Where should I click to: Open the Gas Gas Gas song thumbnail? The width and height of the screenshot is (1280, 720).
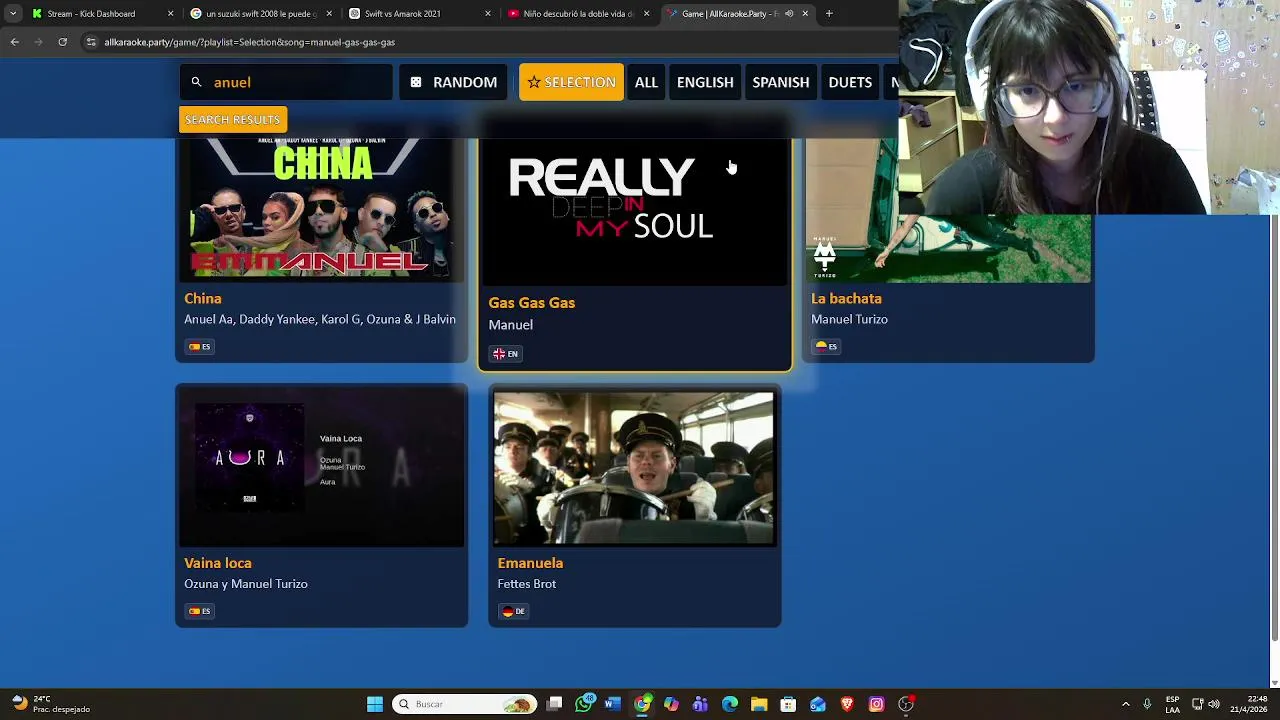coord(635,210)
